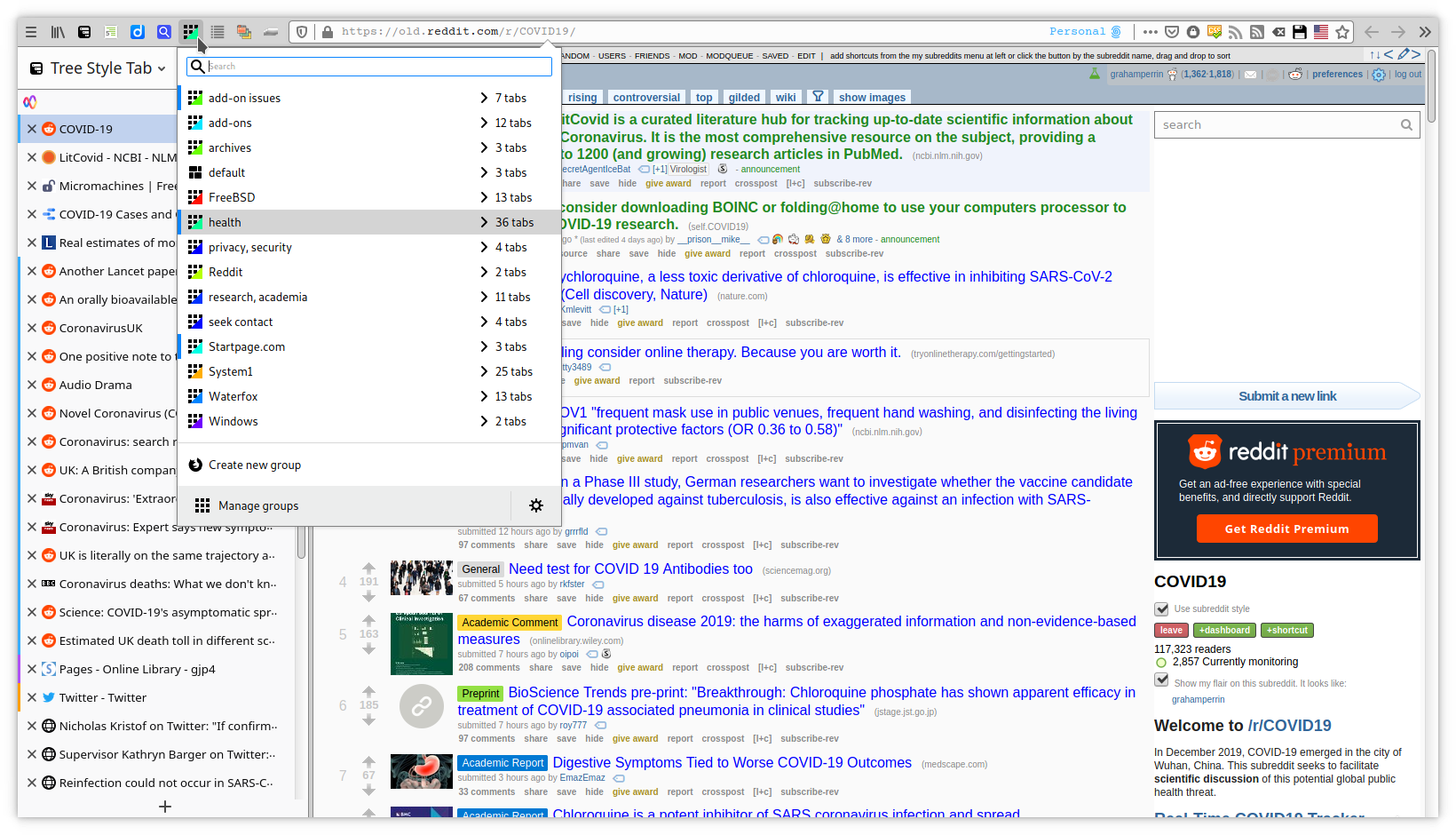Click the padlock site security icon
The height and width of the screenshot is (835, 1456).
pyautogui.click(x=328, y=32)
